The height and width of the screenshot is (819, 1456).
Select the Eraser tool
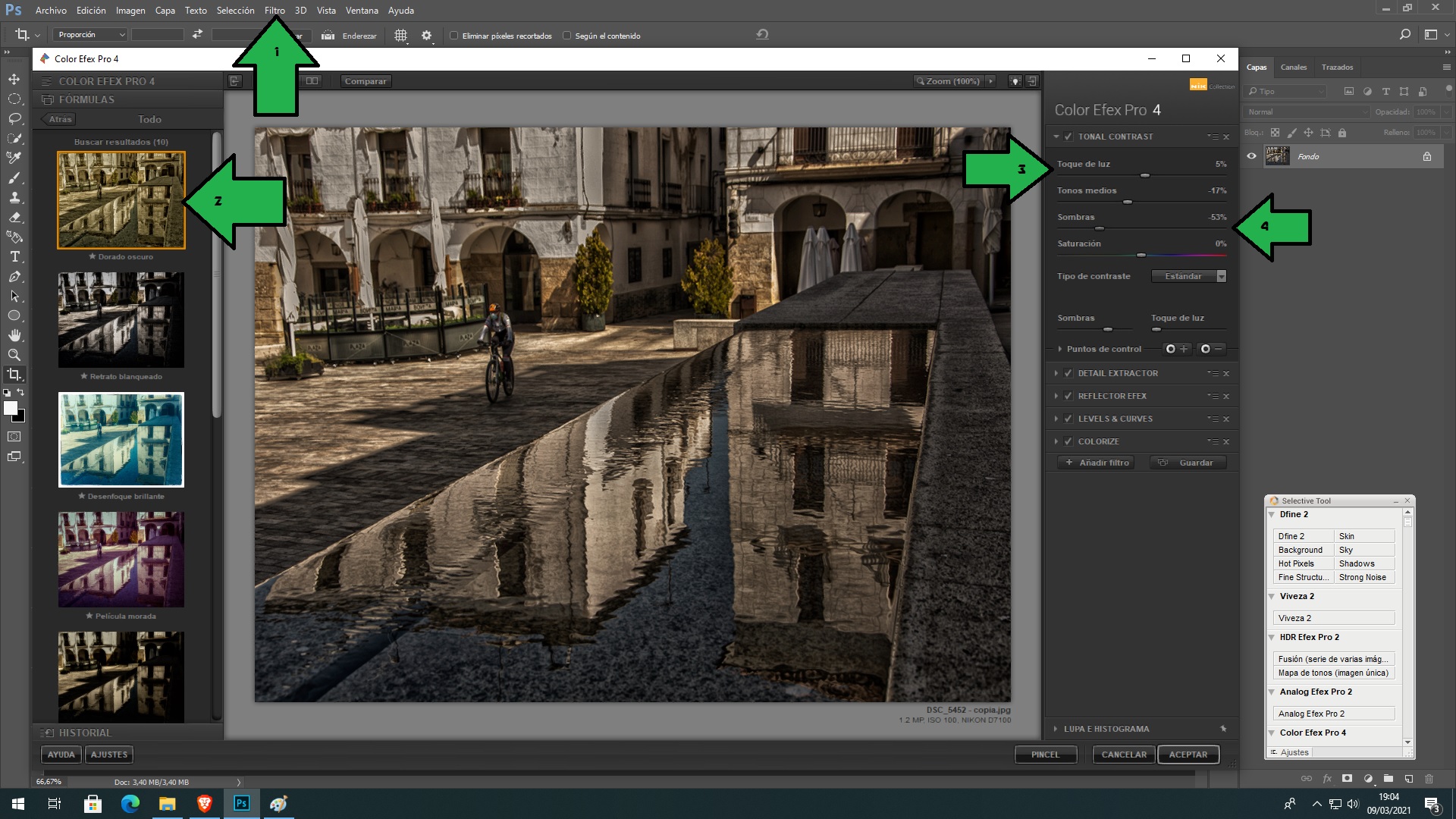coord(14,218)
